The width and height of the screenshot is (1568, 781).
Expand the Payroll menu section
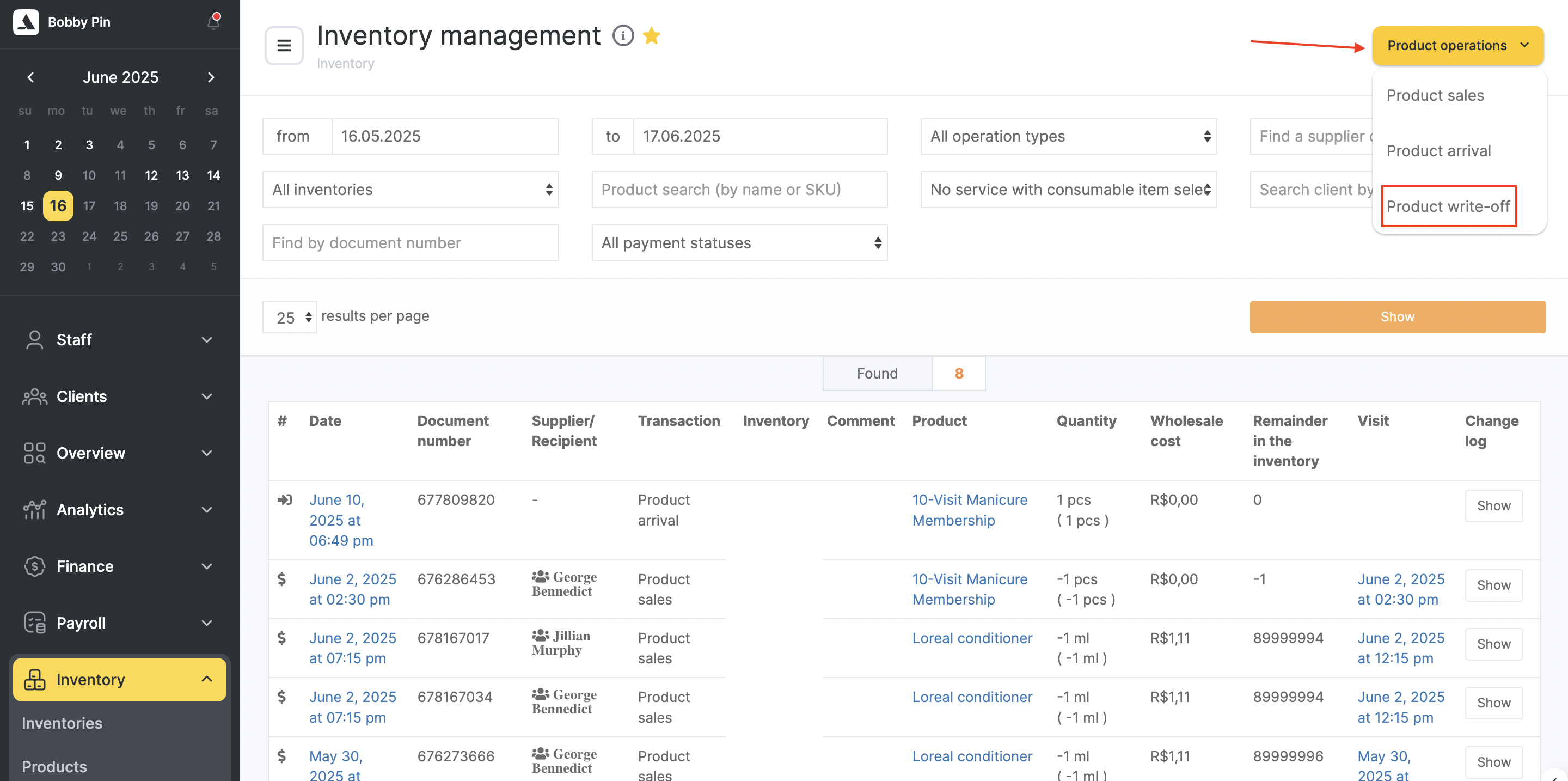coord(207,623)
